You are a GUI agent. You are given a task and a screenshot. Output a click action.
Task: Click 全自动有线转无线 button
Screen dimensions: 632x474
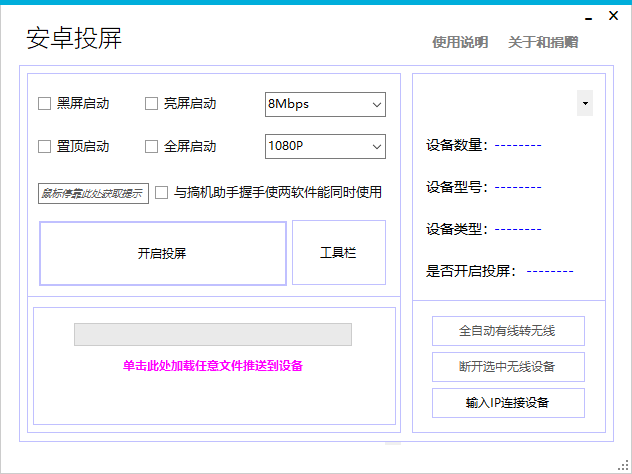click(x=508, y=331)
